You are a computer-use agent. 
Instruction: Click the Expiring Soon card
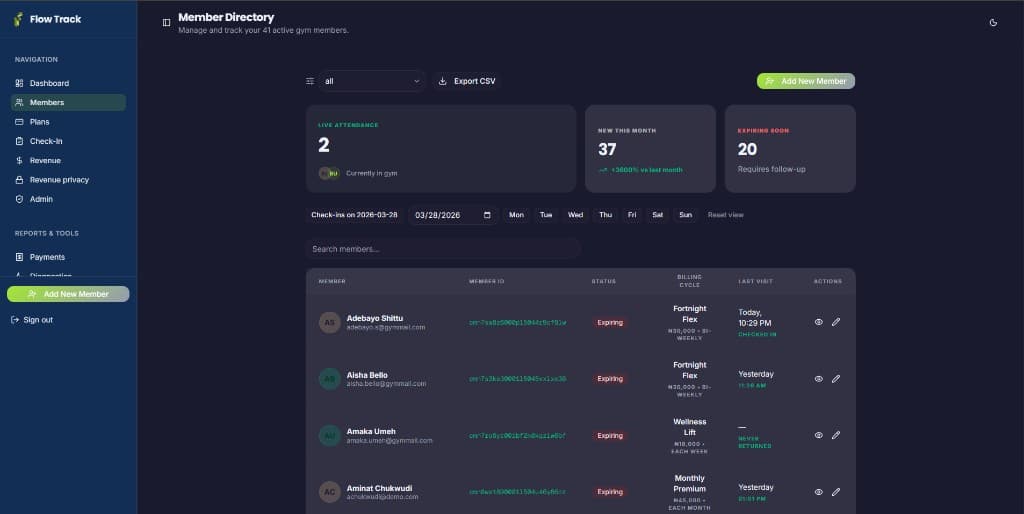[790, 148]
